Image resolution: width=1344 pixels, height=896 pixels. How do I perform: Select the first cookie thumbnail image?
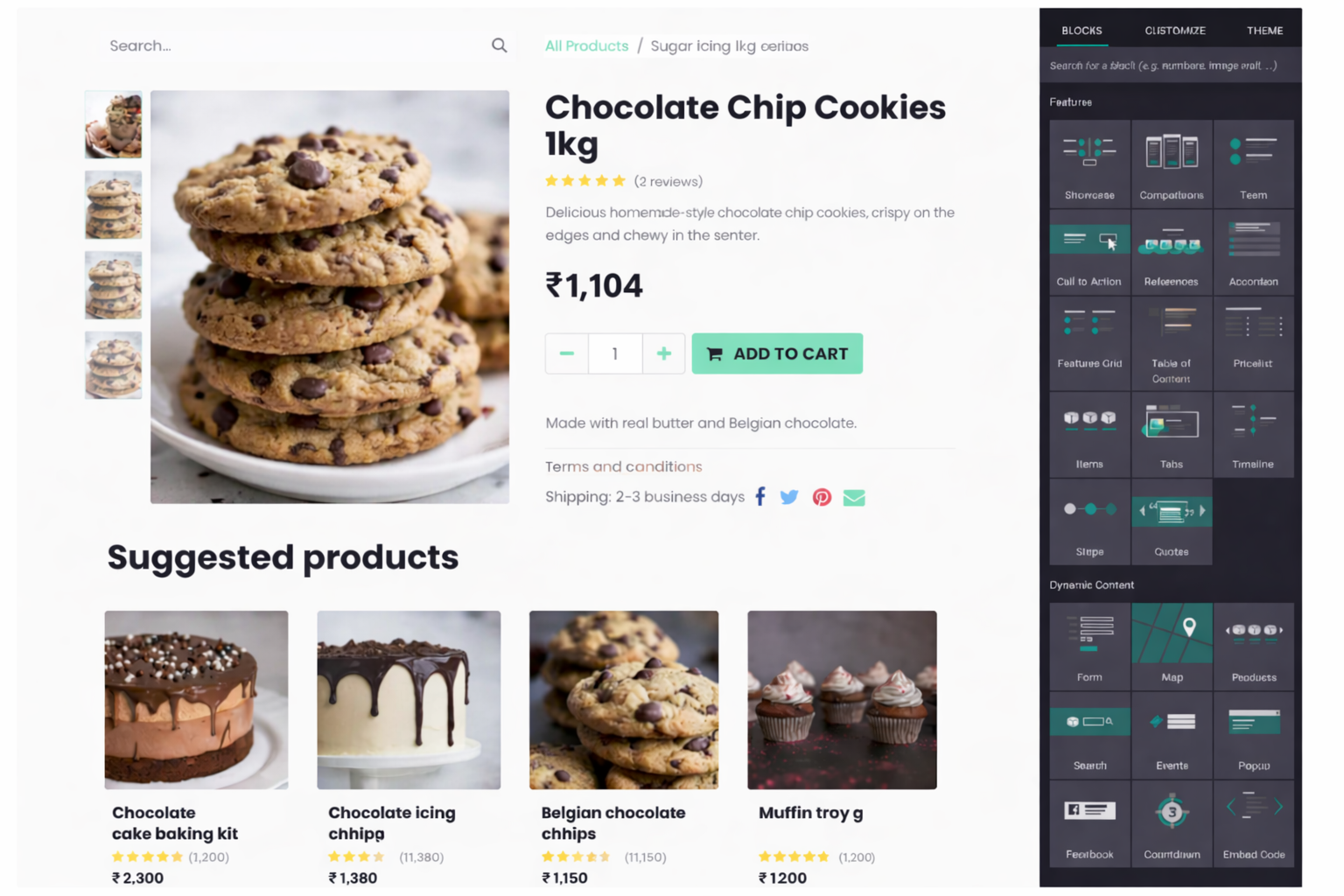[x=113, y=125]
